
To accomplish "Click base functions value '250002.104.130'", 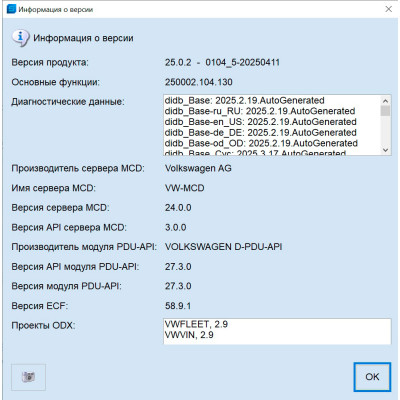I will [199, 82].
